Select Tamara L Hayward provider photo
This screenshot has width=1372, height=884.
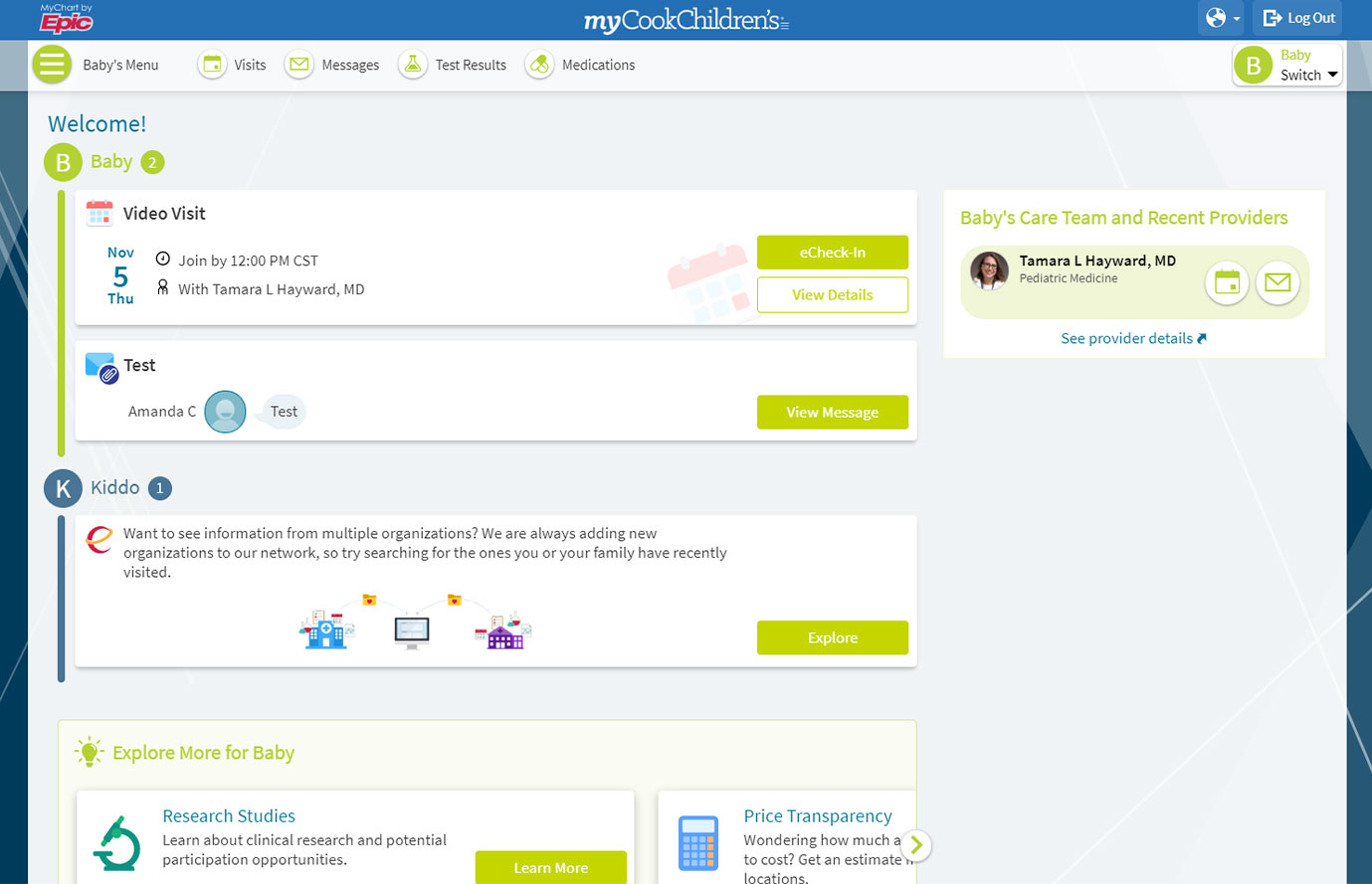[989, 270]
